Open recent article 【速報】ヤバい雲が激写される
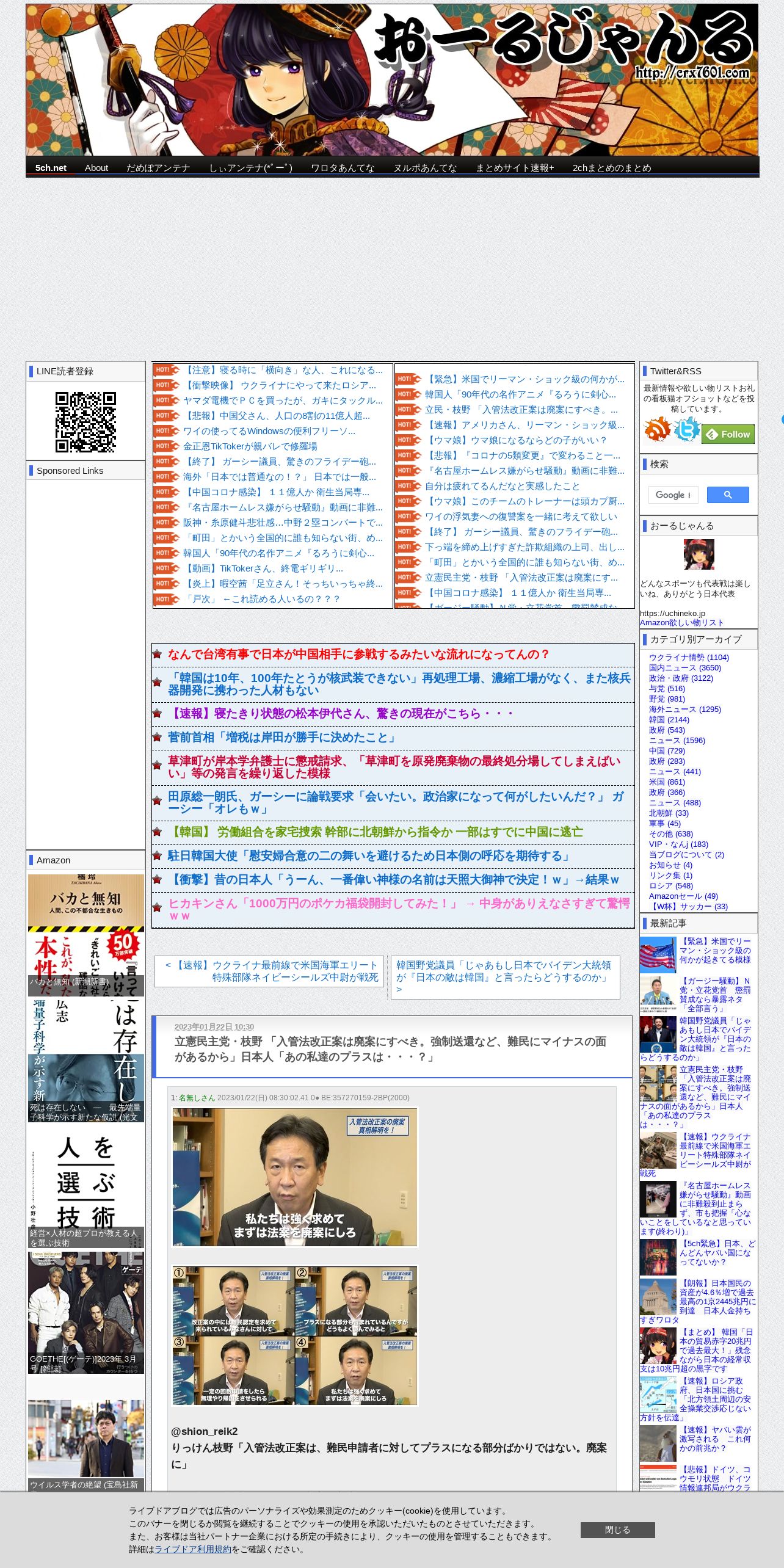Viewport: 784px width, 1568px height. tap(715, 1439)
